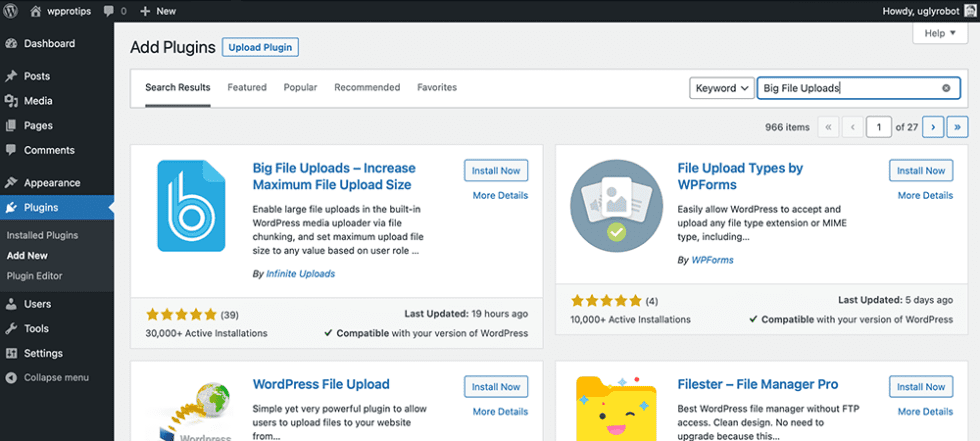
Task: Click the wpprotips site name
Action: tap(69, 11)
